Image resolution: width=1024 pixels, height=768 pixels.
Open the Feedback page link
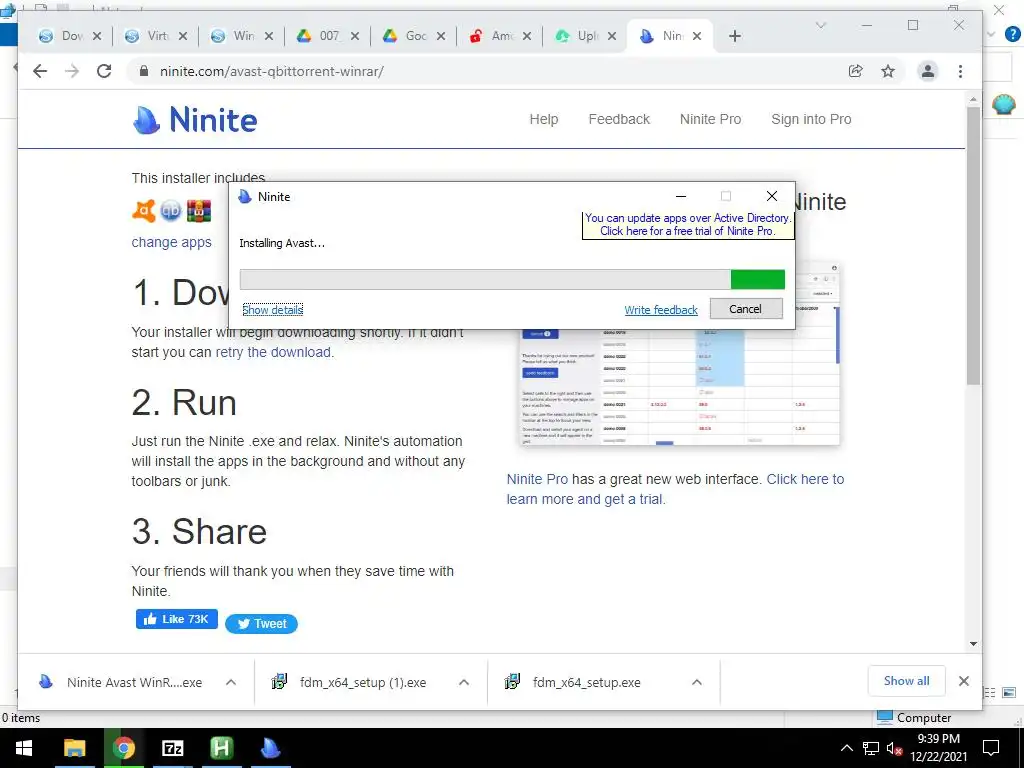click(x=619, y=120)
